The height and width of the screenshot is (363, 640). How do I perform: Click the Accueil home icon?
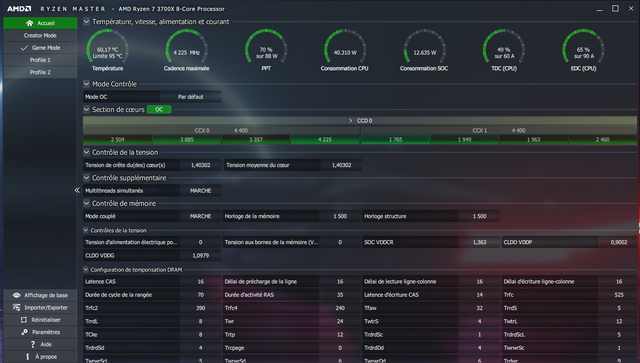29,23
